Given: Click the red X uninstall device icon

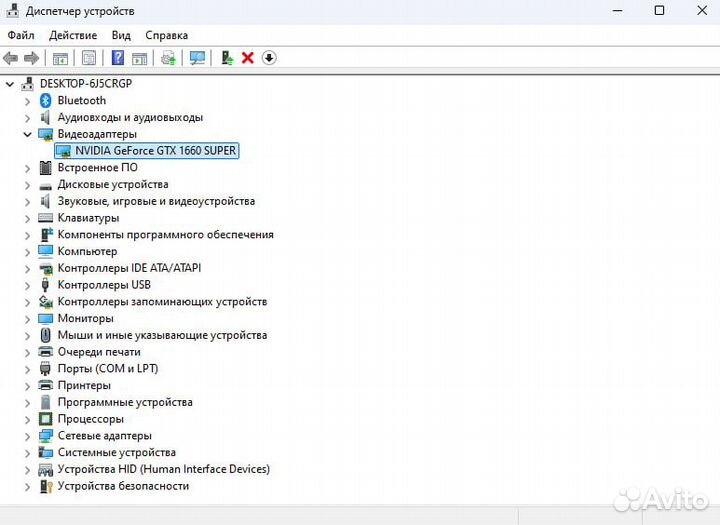Looking at the screenshot, I should point(248,58).
